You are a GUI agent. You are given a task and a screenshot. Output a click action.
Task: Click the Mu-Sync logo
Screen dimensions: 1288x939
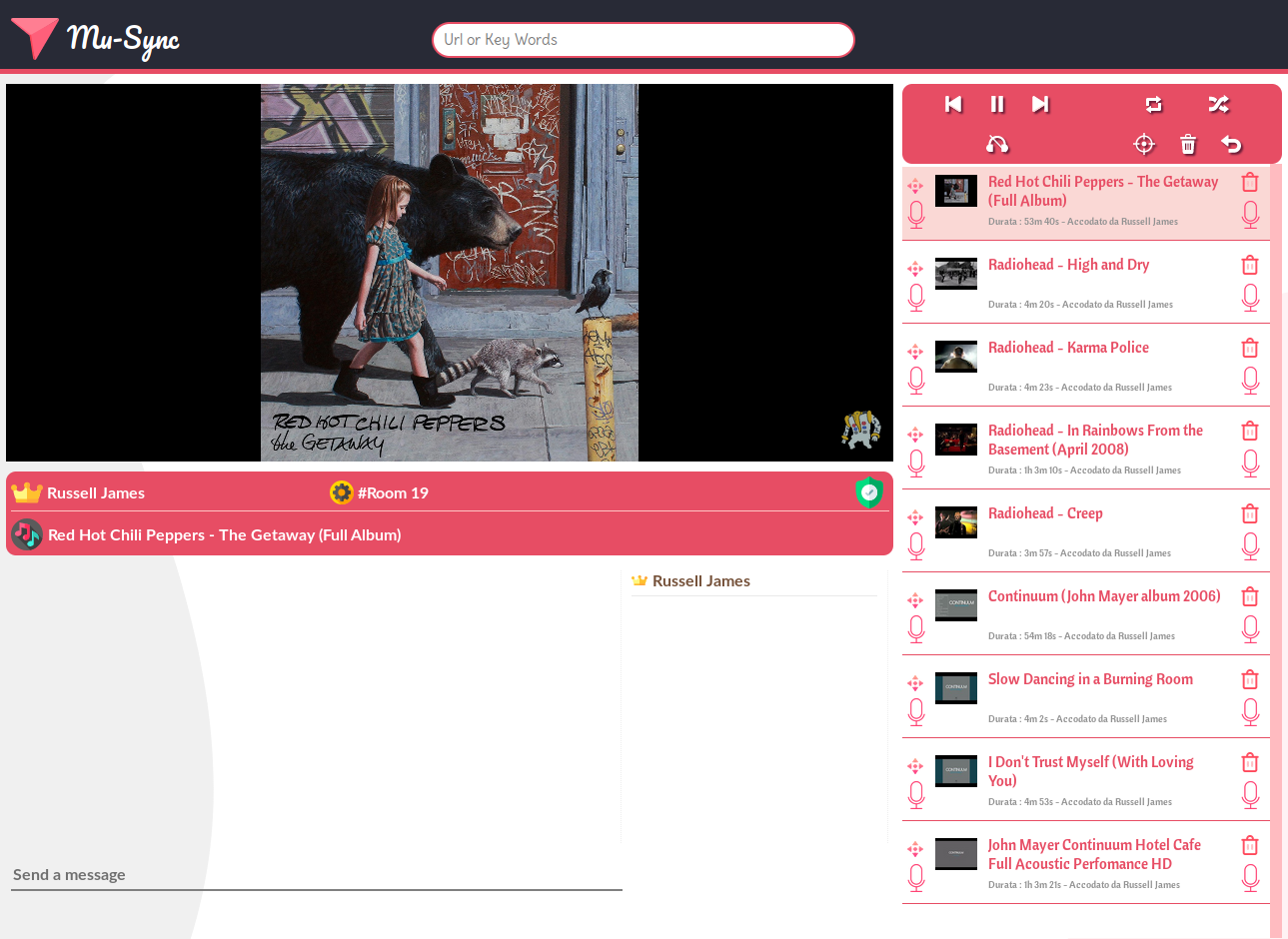coord(95,38)
